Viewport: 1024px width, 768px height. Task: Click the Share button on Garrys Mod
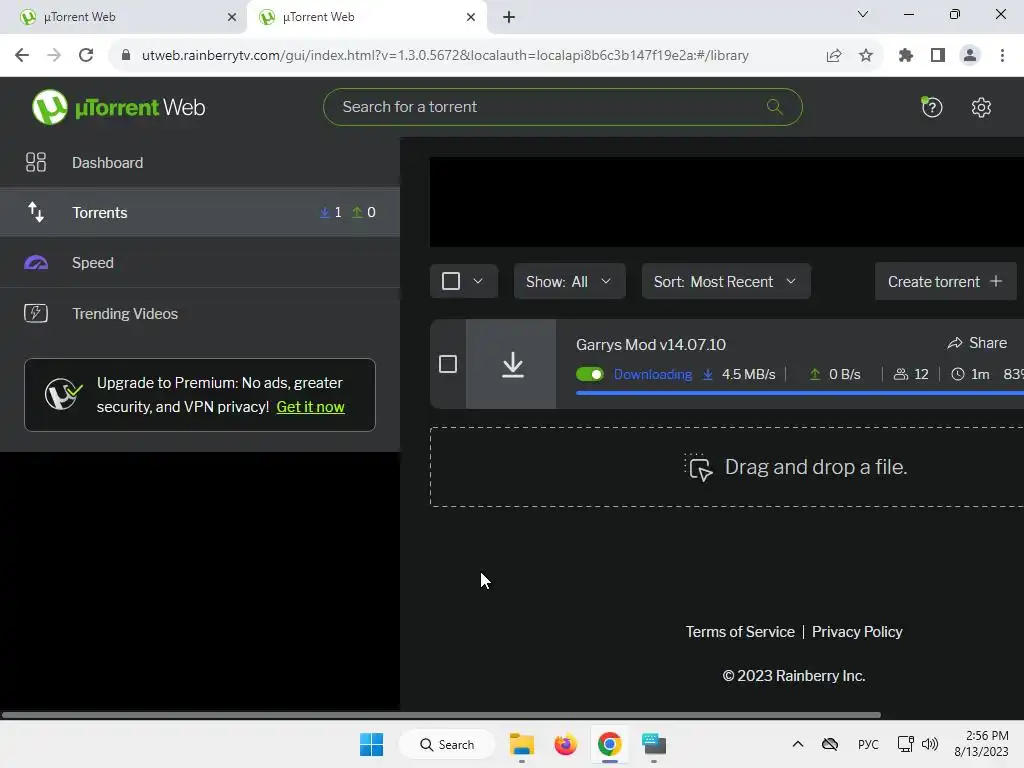point(977,343)
